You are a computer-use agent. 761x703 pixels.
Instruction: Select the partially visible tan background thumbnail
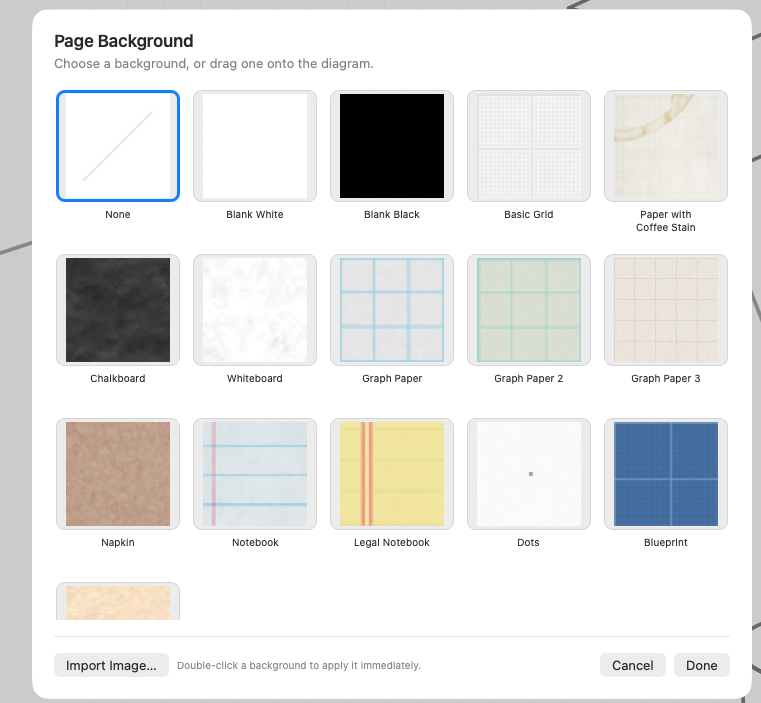tap(118, 601)
